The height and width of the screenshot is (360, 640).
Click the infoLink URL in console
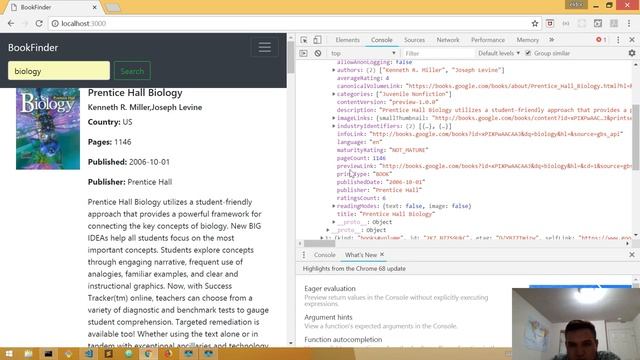coord(496,134)
